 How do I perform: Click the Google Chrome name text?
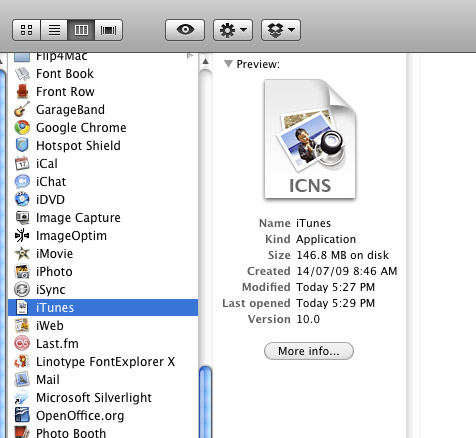(x=81, y=128)
